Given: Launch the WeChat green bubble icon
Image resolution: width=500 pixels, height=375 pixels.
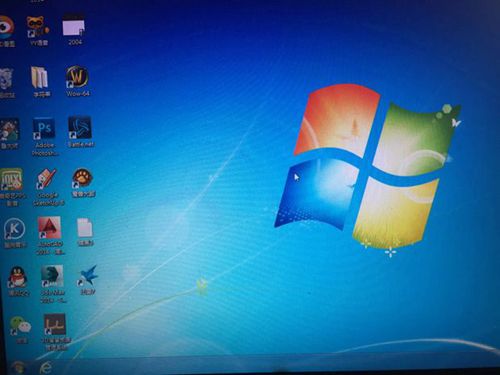Looking at the screenshot, I should point(20,325).
